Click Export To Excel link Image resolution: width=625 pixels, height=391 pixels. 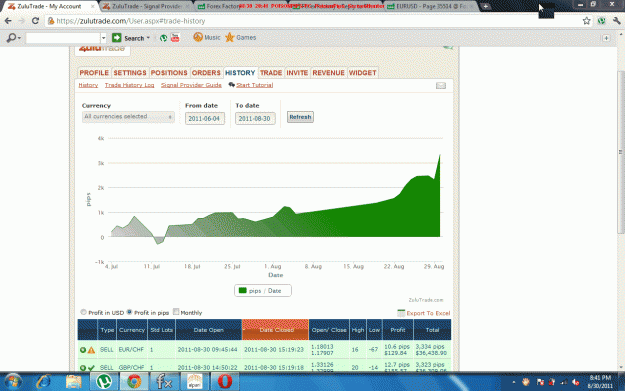428,313
